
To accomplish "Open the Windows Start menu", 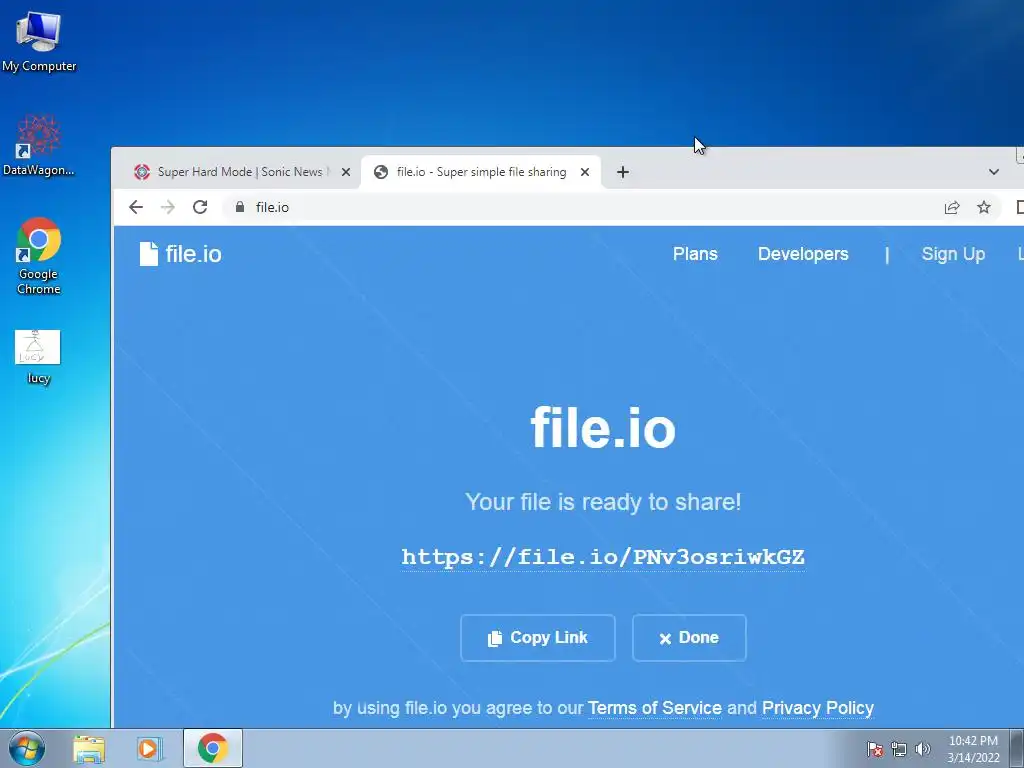I will click(x=27, y=748).
